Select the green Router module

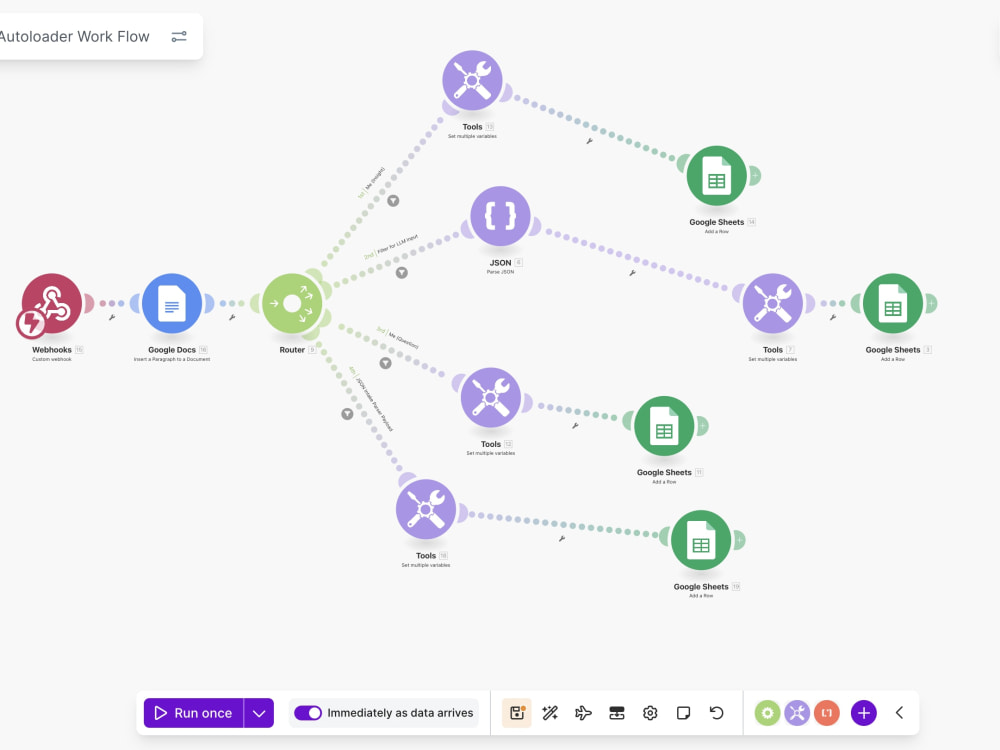(292, 303)
